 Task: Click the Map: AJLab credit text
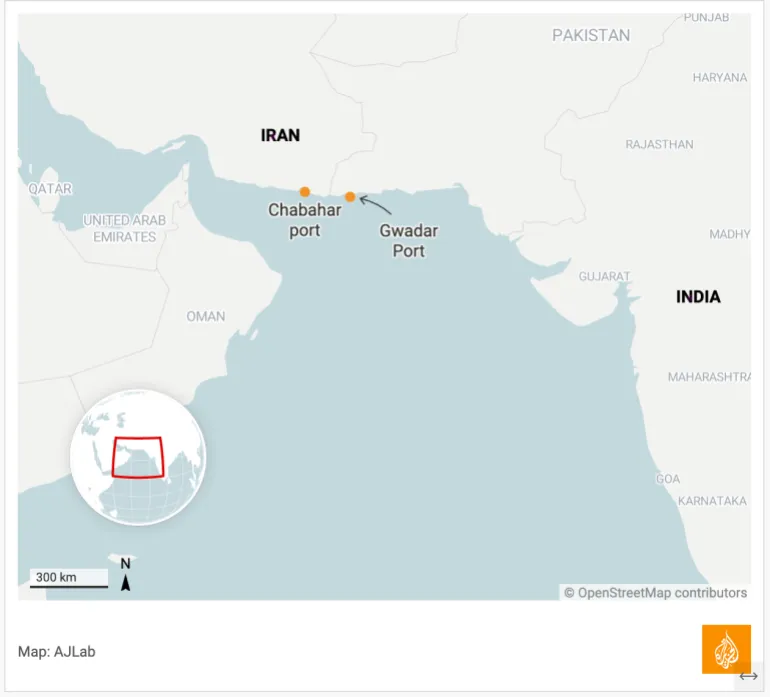[57, 651]
